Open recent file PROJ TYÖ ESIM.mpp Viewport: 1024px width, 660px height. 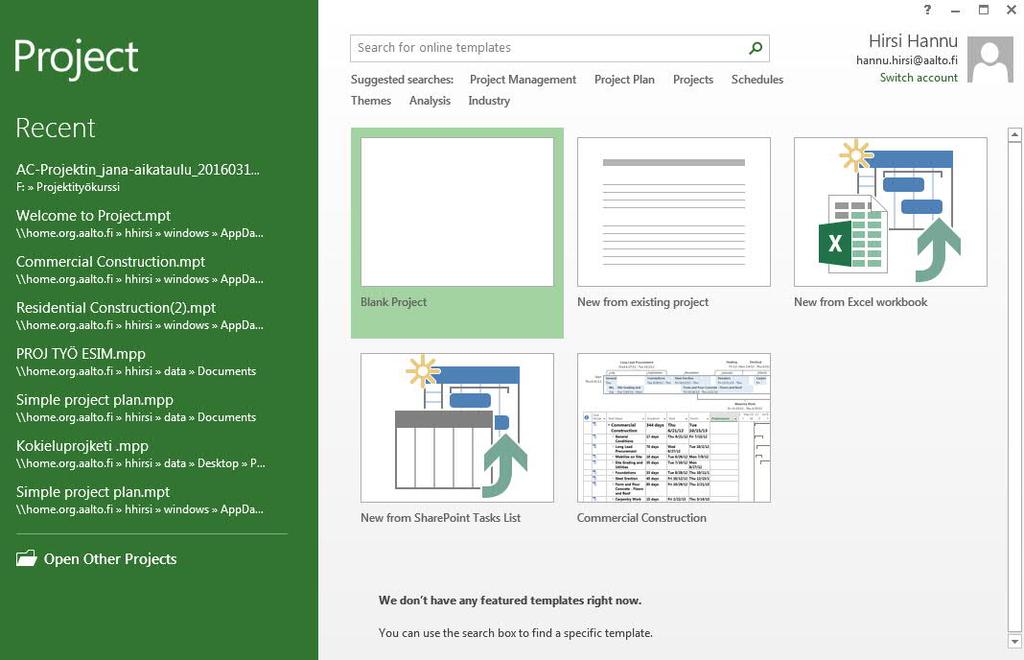click(136, 362)
